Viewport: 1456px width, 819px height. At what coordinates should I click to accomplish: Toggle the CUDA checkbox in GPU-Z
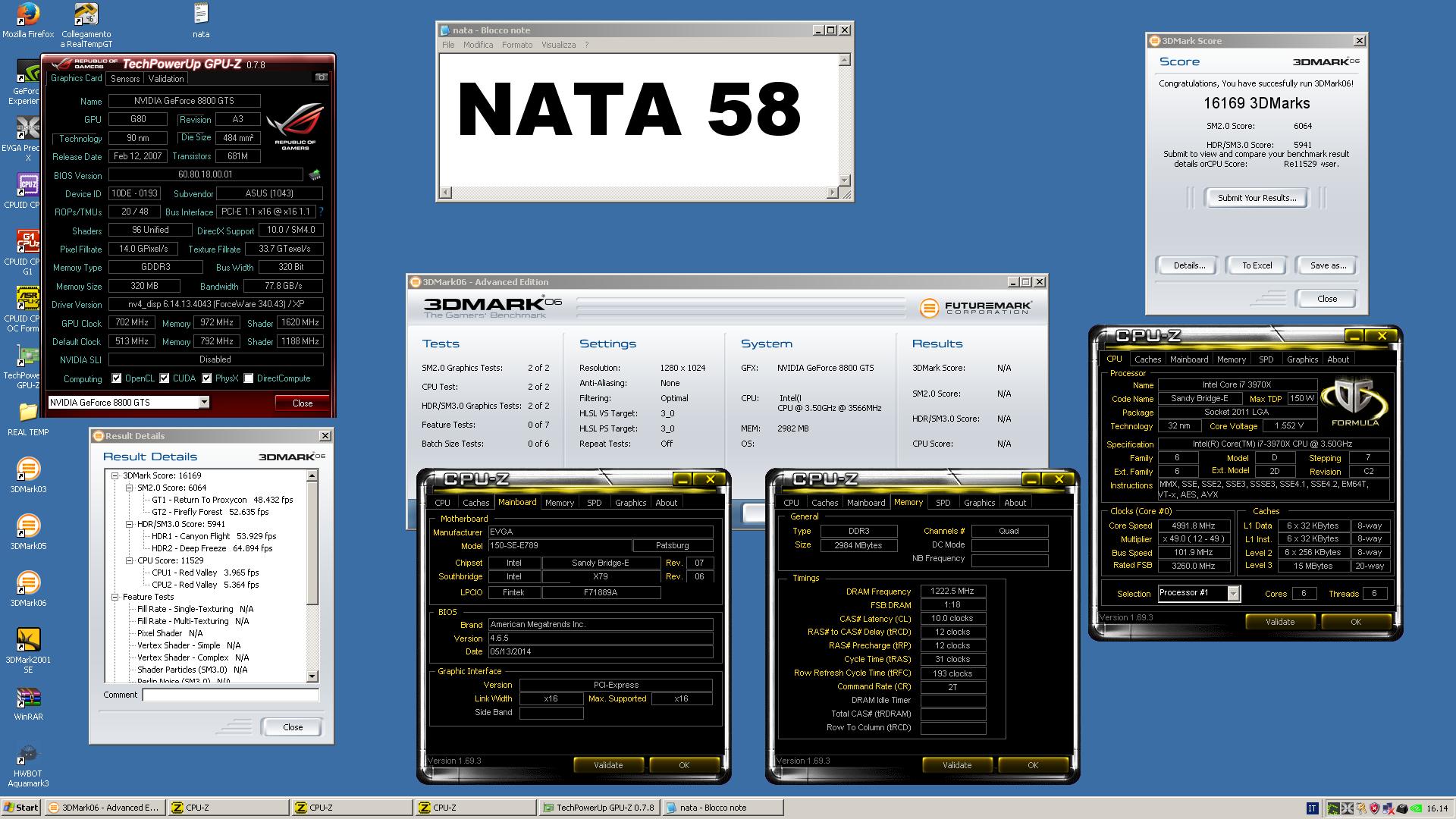click(164, 378)
